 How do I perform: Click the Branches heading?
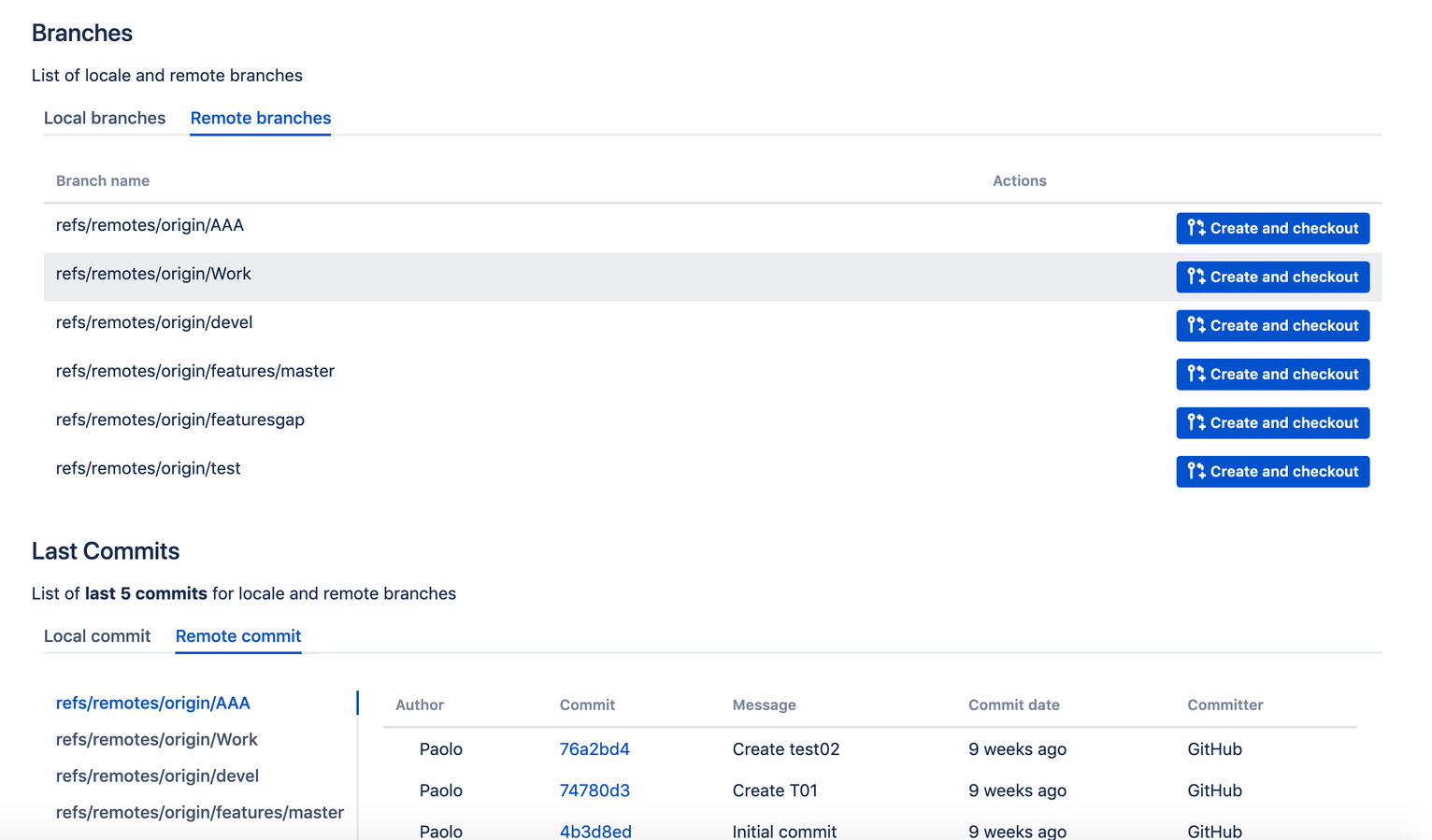coord(82,33)
